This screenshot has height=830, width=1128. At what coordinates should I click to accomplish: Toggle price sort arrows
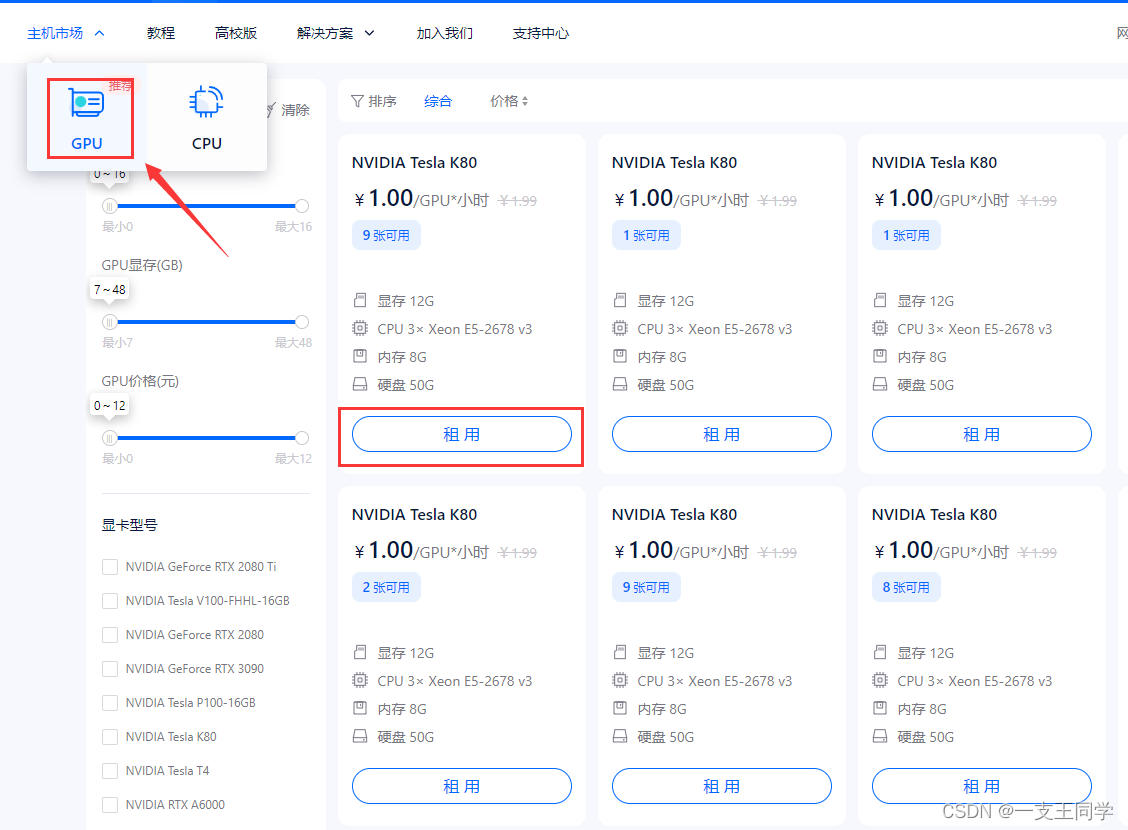pyautogui.click(x=525, y=101)
